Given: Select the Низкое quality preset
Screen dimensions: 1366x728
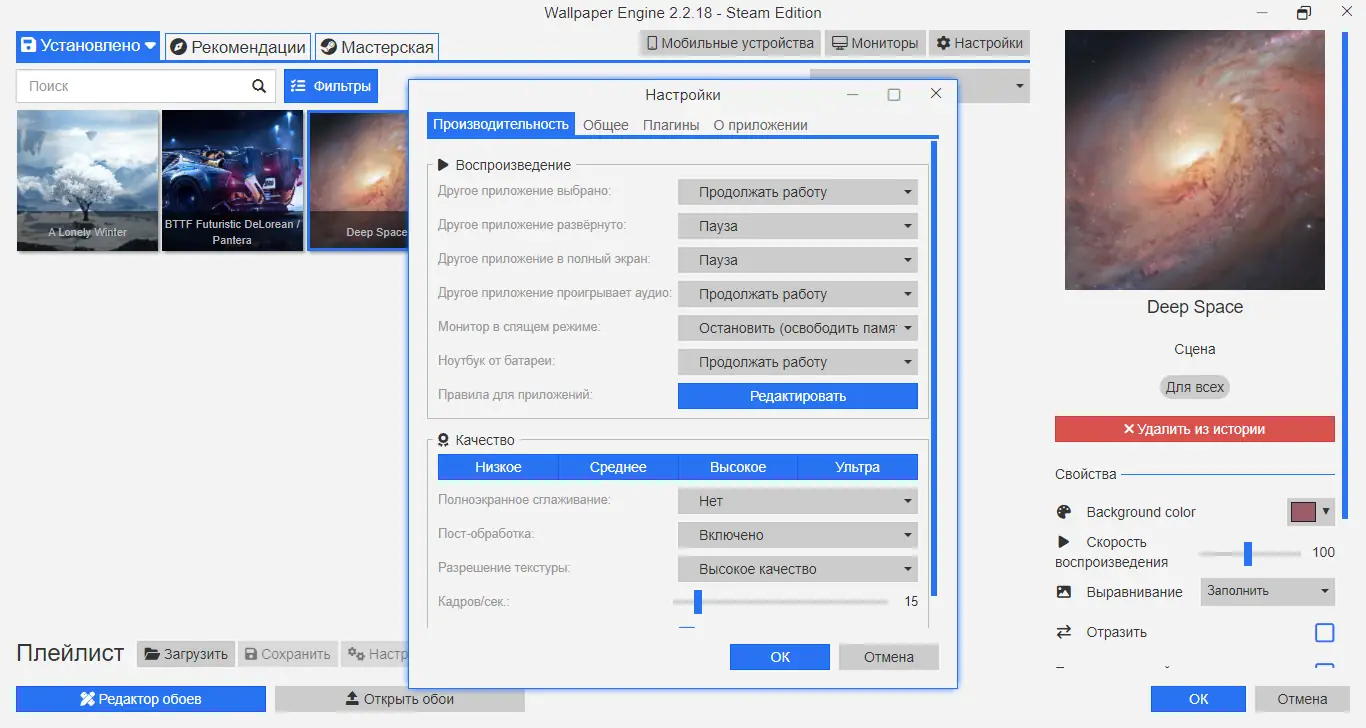Looking at the screenshot, I should pyautogui.click(x=498, y=467).
